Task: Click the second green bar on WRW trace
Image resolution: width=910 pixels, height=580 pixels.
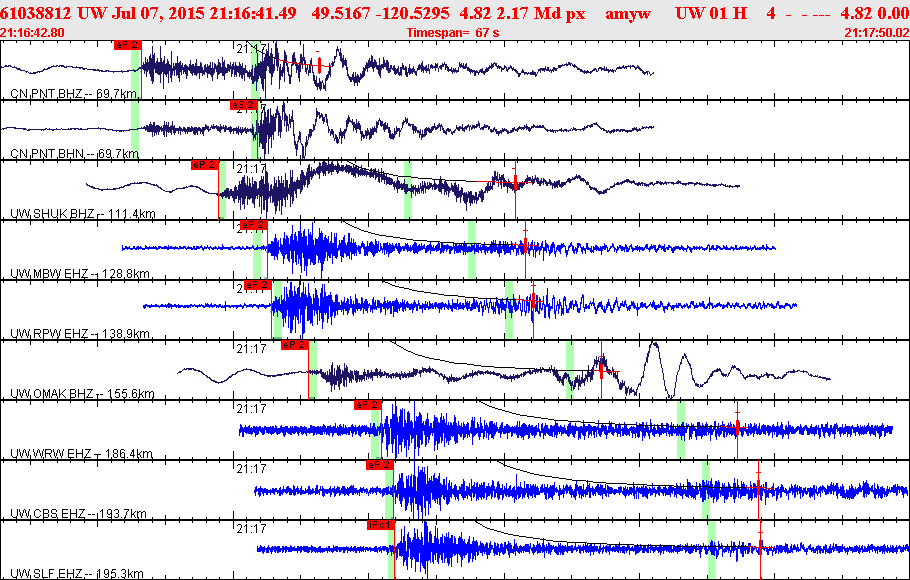Action: point(681,430)
